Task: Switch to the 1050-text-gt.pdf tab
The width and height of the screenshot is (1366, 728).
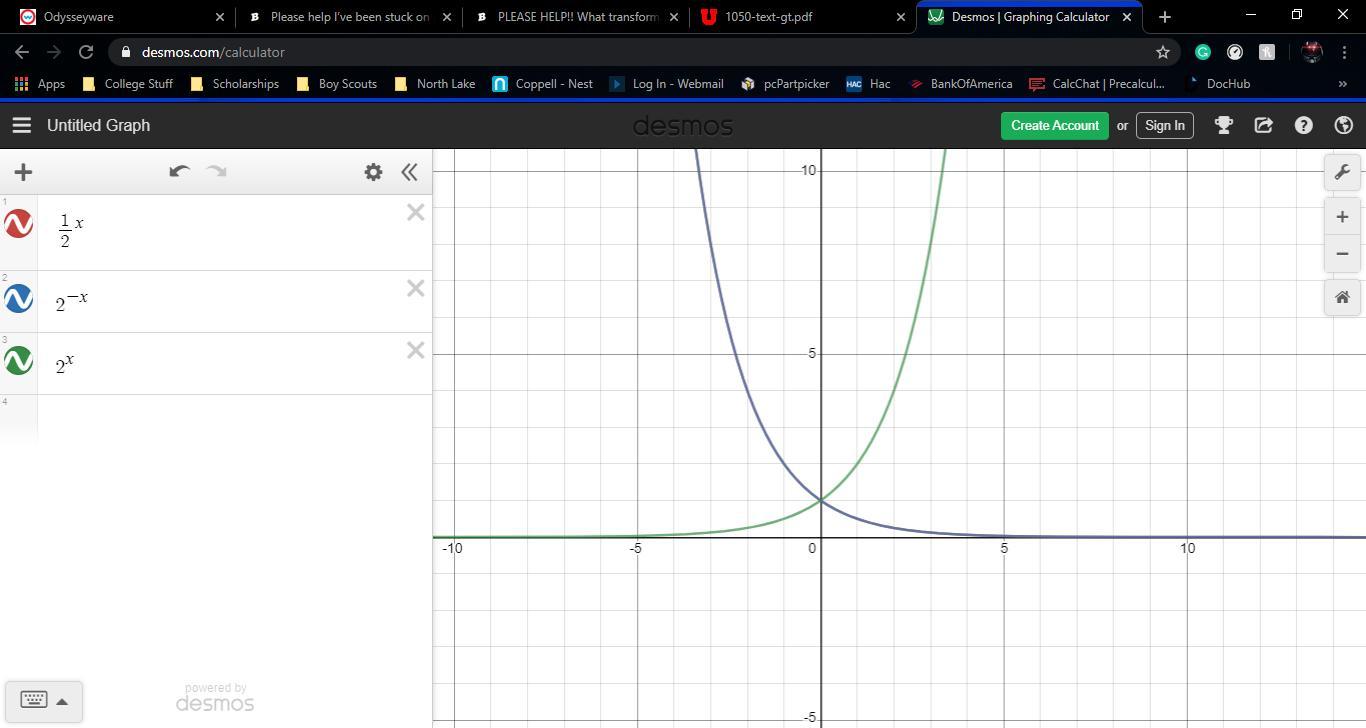Action: click(803, 17)
